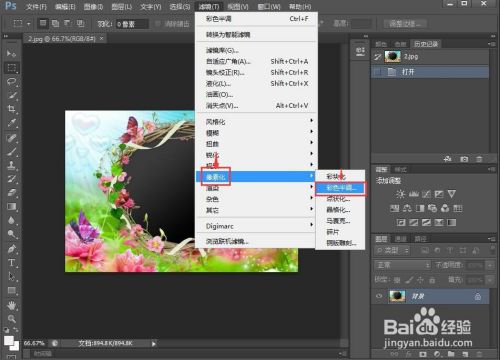The width and height of the screenshot is (500, 360).
Task: Click the background color swatch
Action: pyautogui.click(x=14, y=346)
